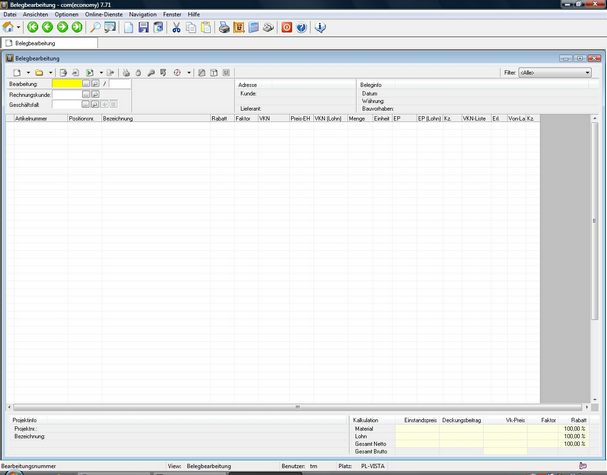Click the Menge column header
This screenshot has height=475, width=607.
pyautogui.click(x=360, y=118)
